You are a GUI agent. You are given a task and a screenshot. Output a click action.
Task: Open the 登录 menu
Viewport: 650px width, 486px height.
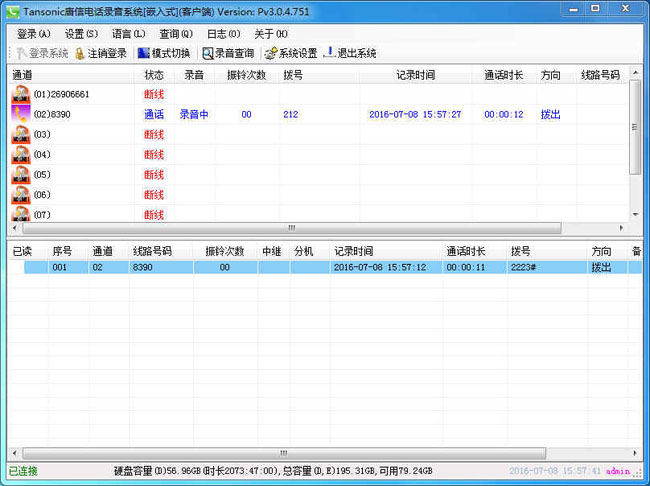click(x=33, y=34)
